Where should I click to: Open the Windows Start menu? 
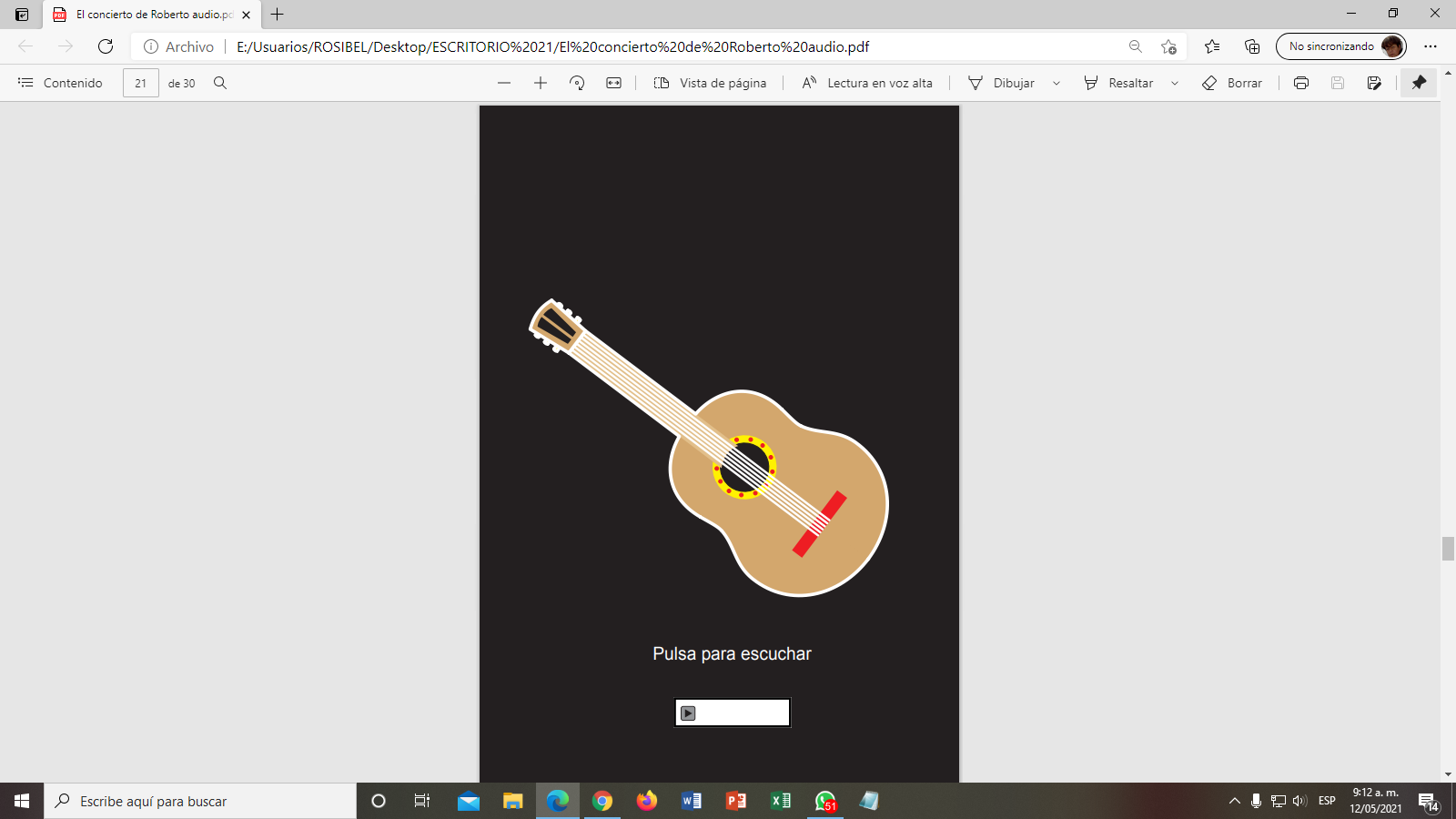point(22,801)
